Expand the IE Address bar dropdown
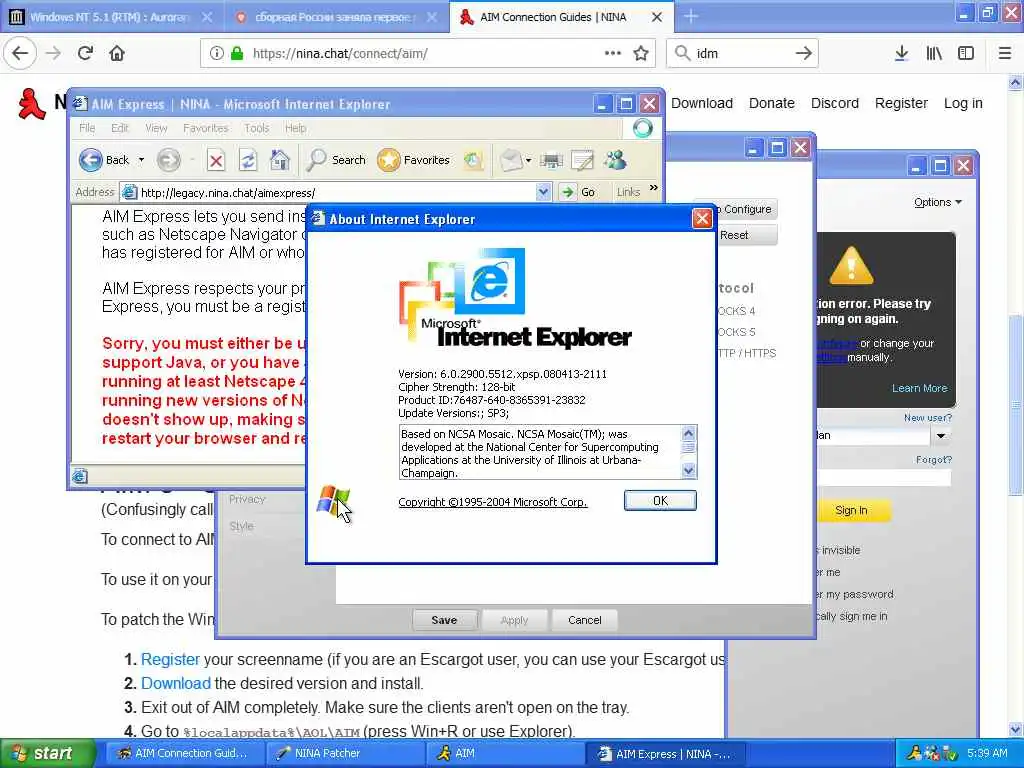This screenshot has height=768, width=1024. (543, 192)
